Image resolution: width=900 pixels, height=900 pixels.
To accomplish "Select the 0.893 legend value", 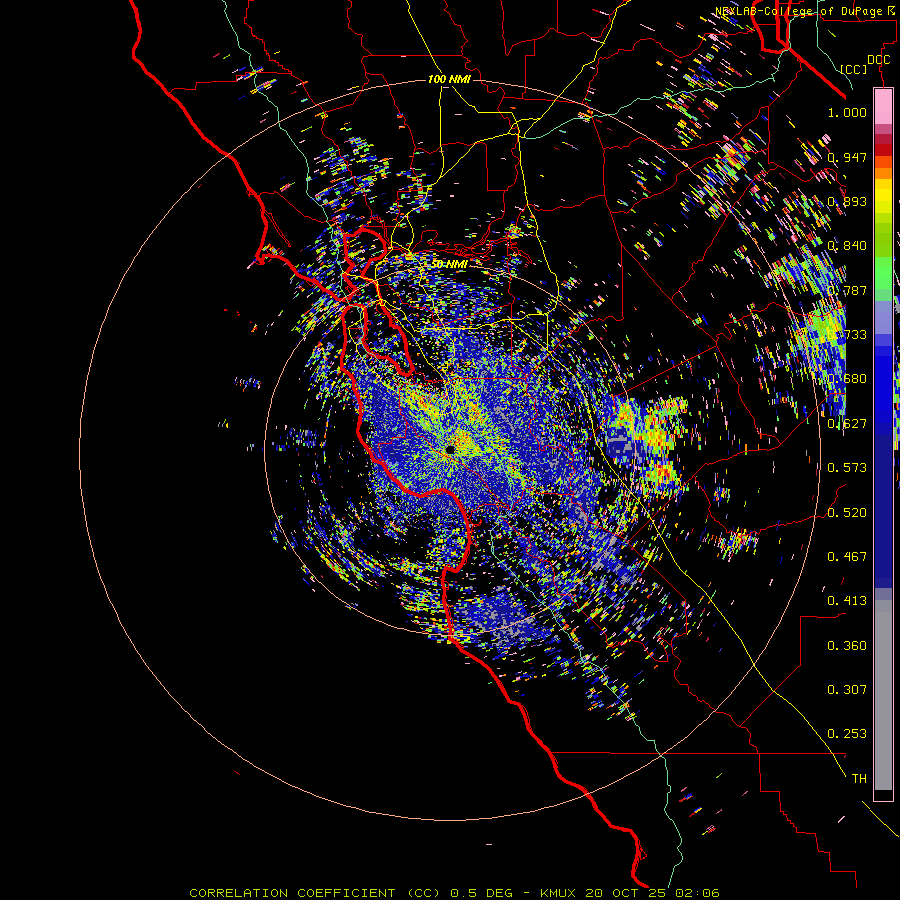I will tap(847, 201).
